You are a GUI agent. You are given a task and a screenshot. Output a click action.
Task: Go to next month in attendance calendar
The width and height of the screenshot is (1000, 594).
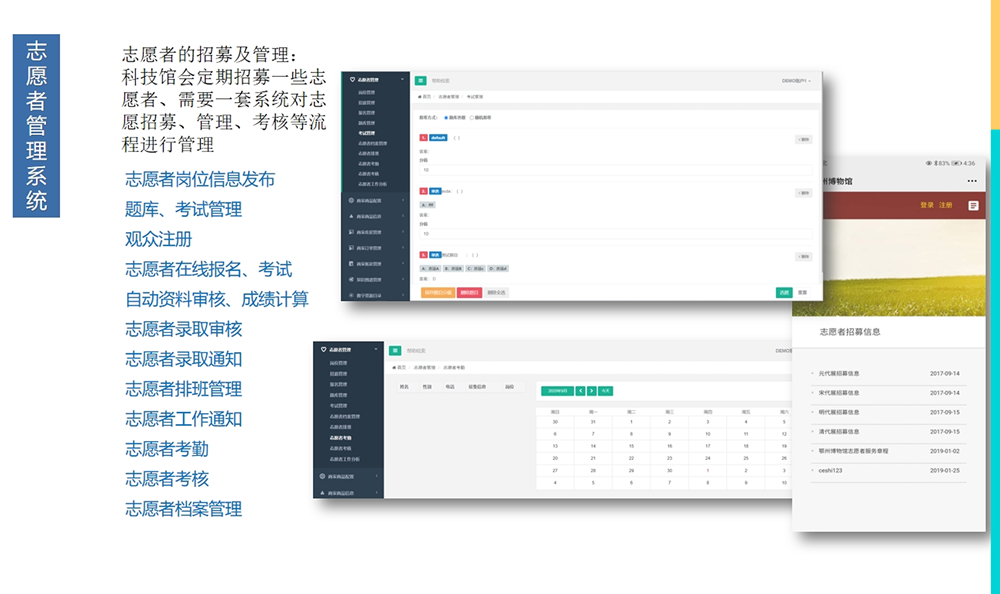click(592, 390)
